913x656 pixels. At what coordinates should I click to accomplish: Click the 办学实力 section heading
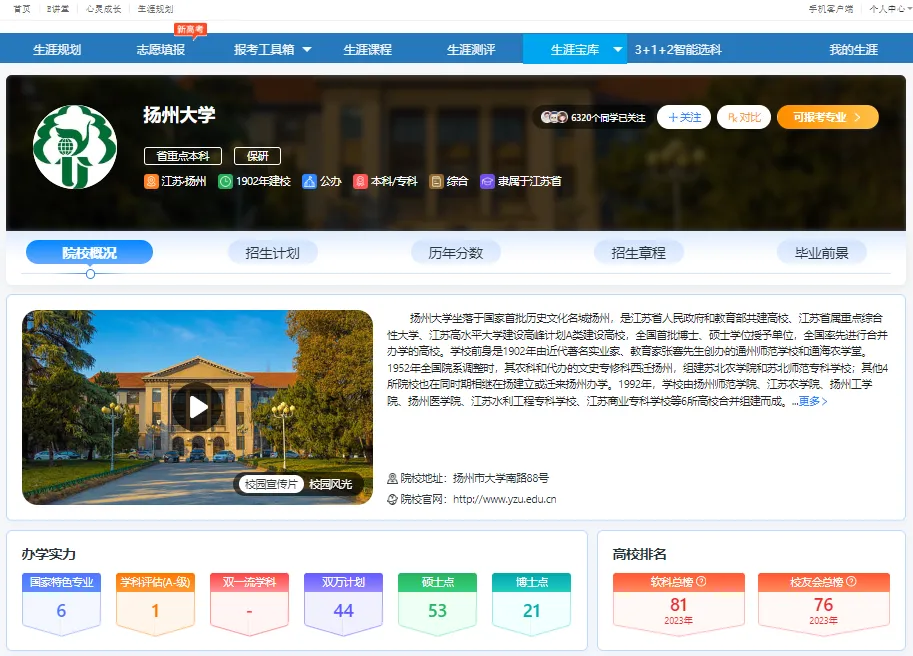coord(49,554)
